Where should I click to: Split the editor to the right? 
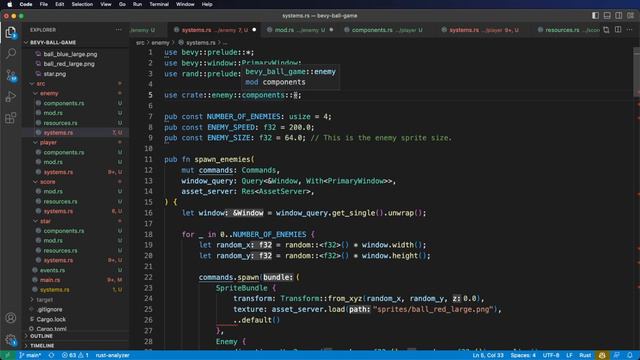(618, 30)
